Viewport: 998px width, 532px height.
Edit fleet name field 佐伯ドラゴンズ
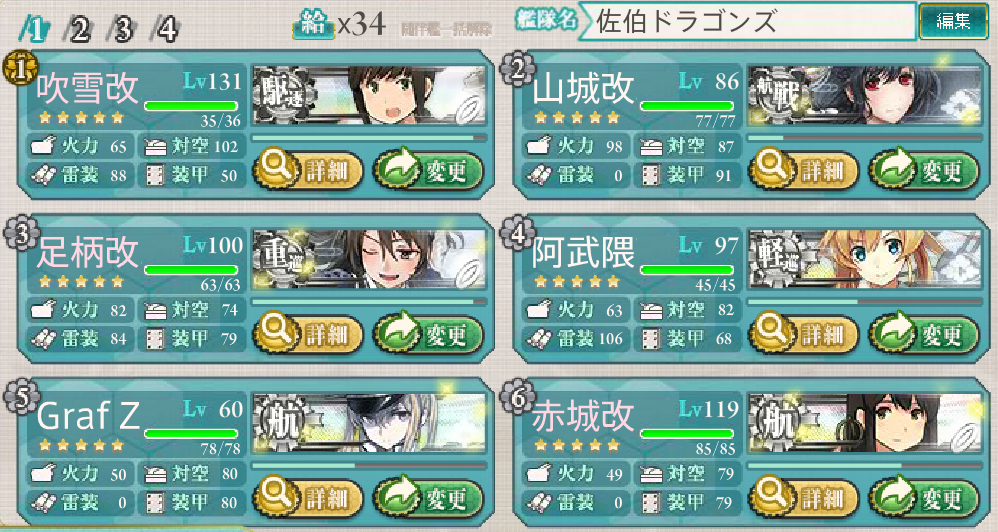pos(747,22)
